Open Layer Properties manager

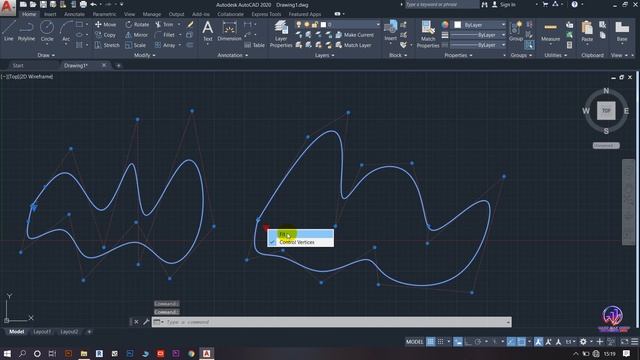[281, 34]
